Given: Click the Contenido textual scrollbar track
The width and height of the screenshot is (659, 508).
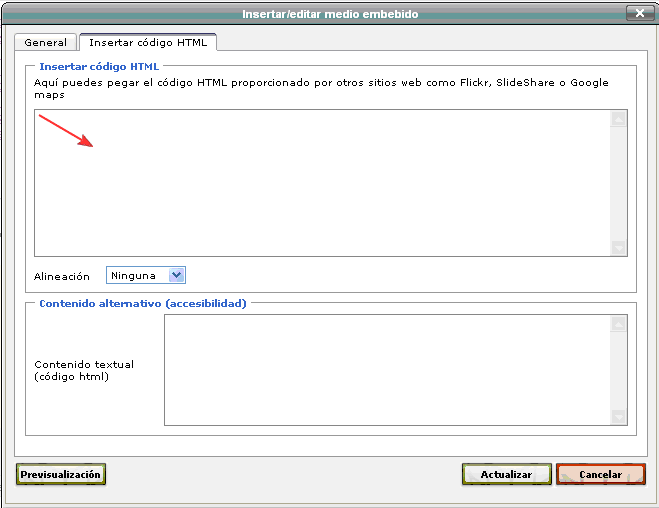Looking at the screenshot, I should coord(619,370).
